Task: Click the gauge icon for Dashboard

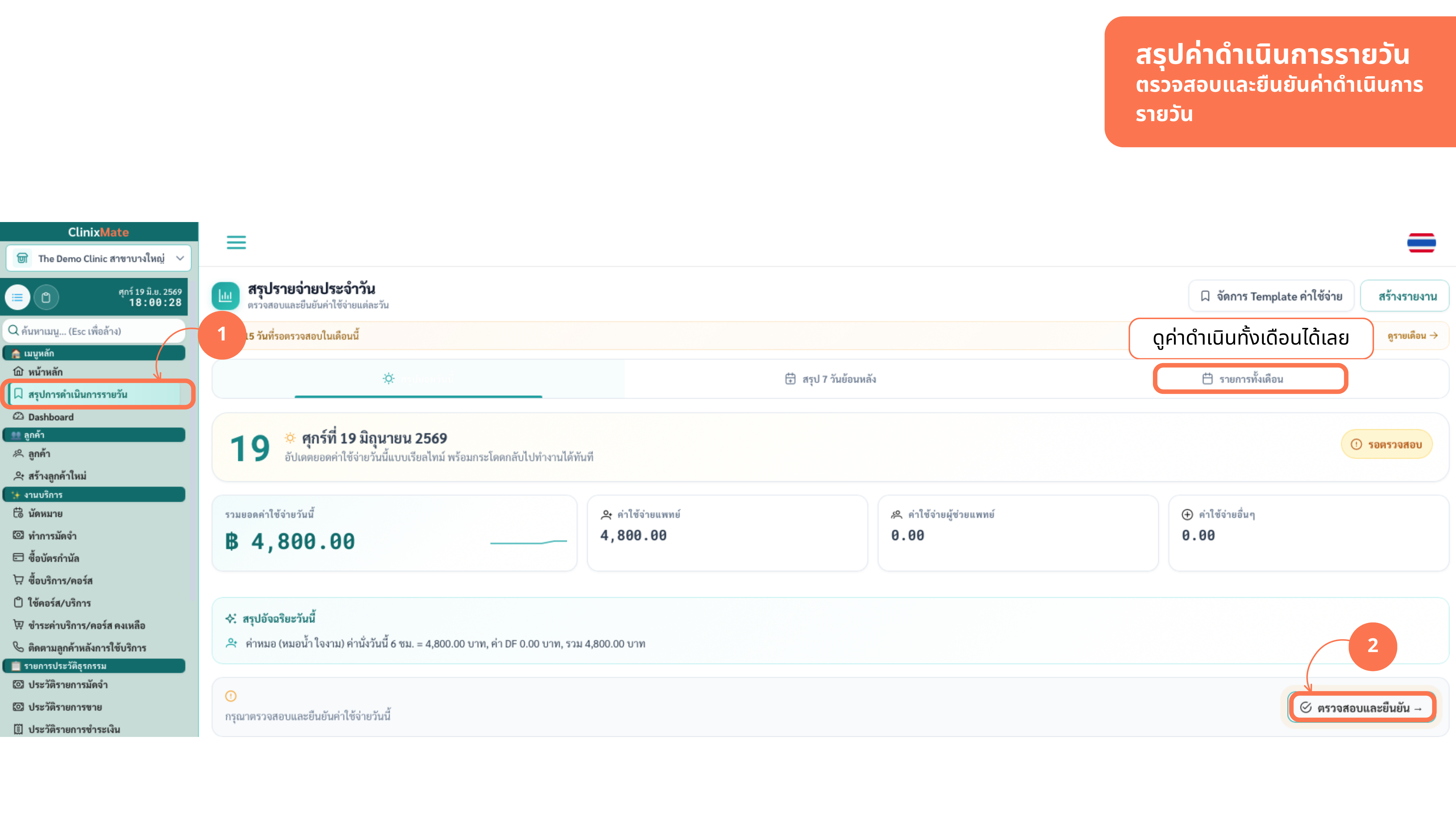Action: [19, 417]
